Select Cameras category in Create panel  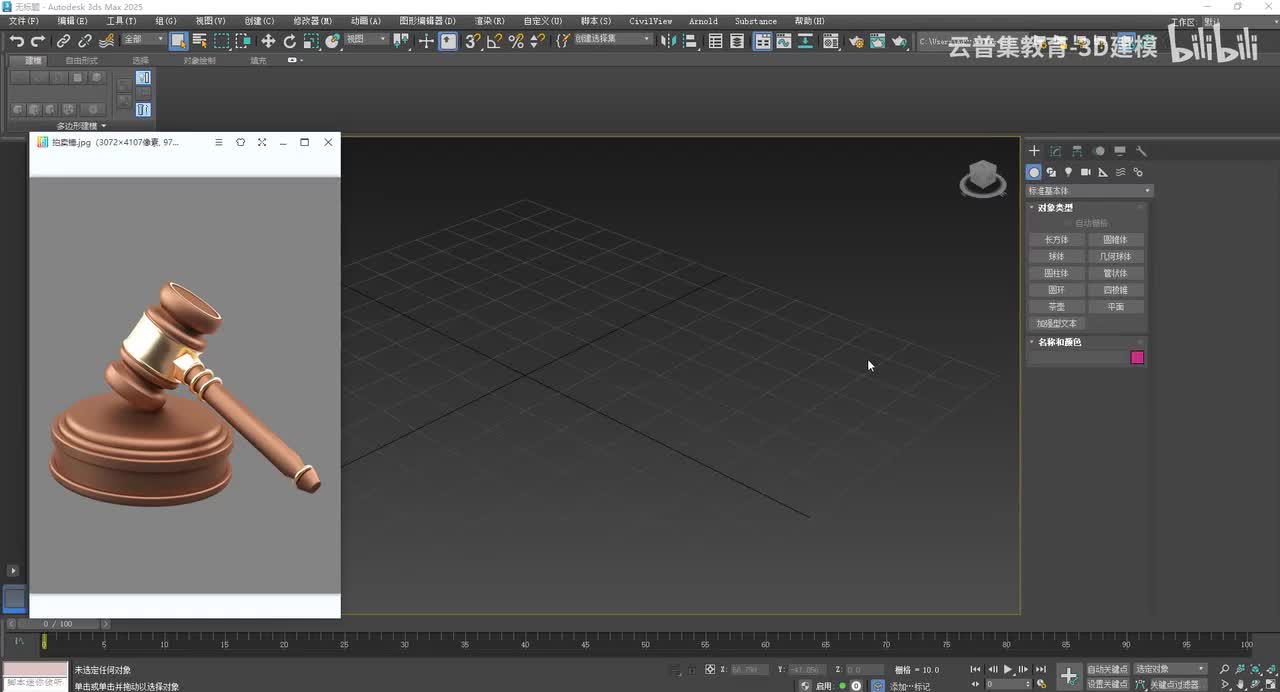coord(1086,172)
